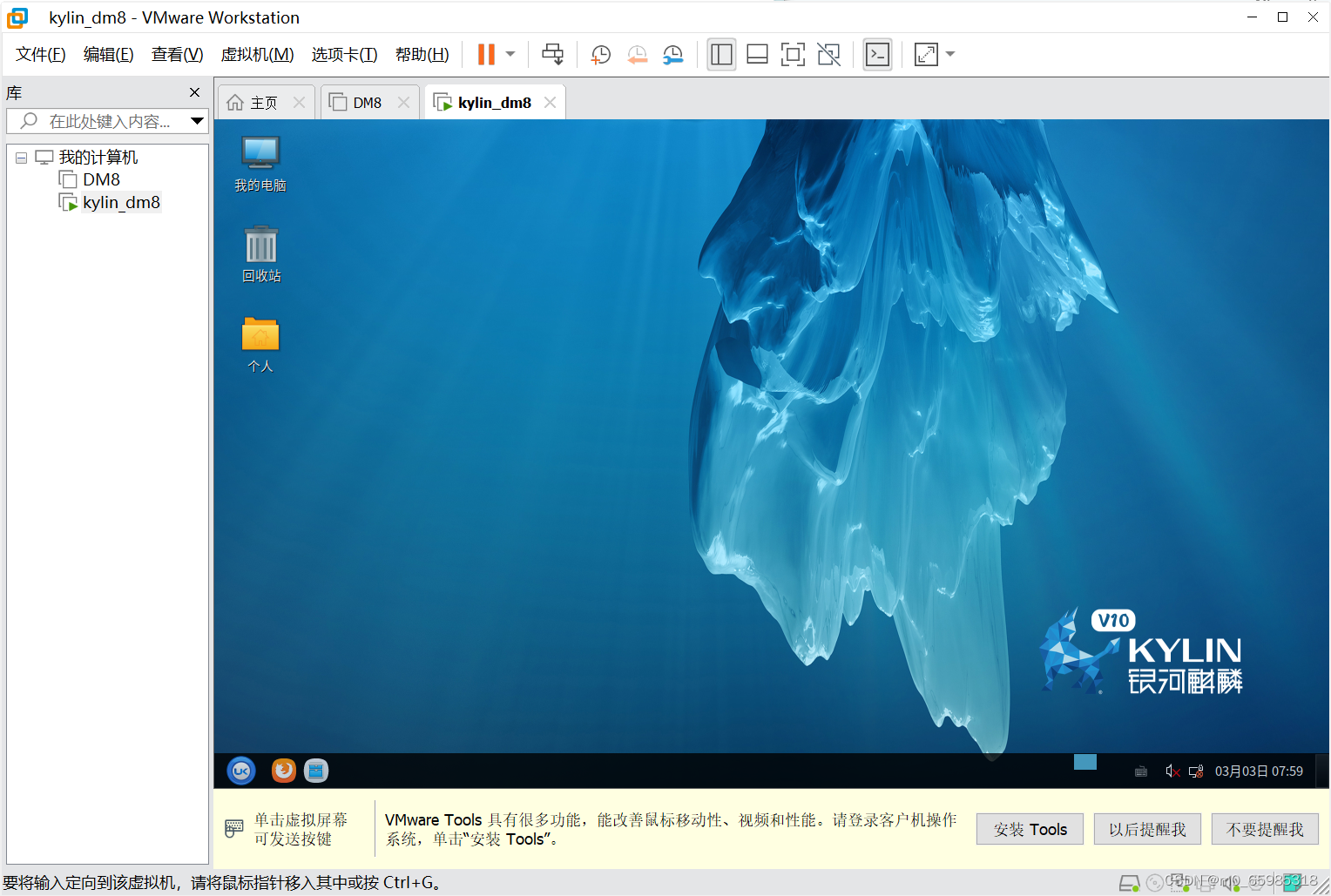Open the 查看(V) menu

(x=177, y=54)
